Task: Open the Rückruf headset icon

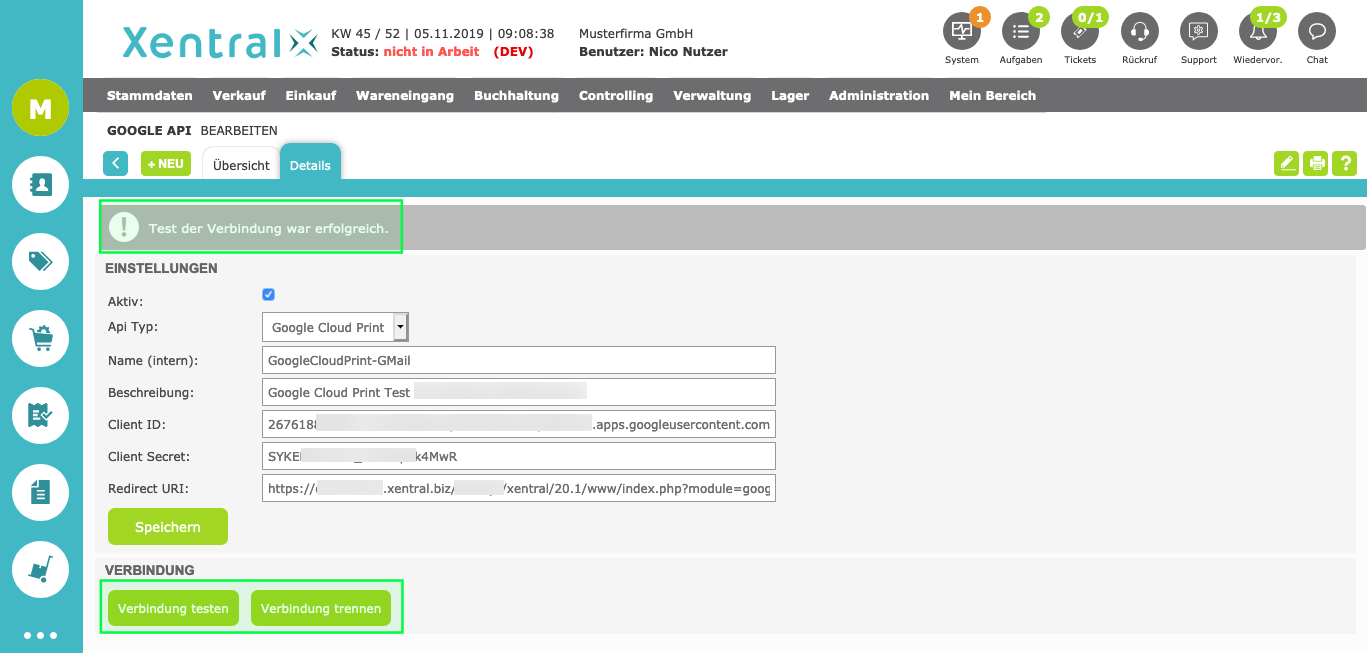Action: coord(1139,32)
